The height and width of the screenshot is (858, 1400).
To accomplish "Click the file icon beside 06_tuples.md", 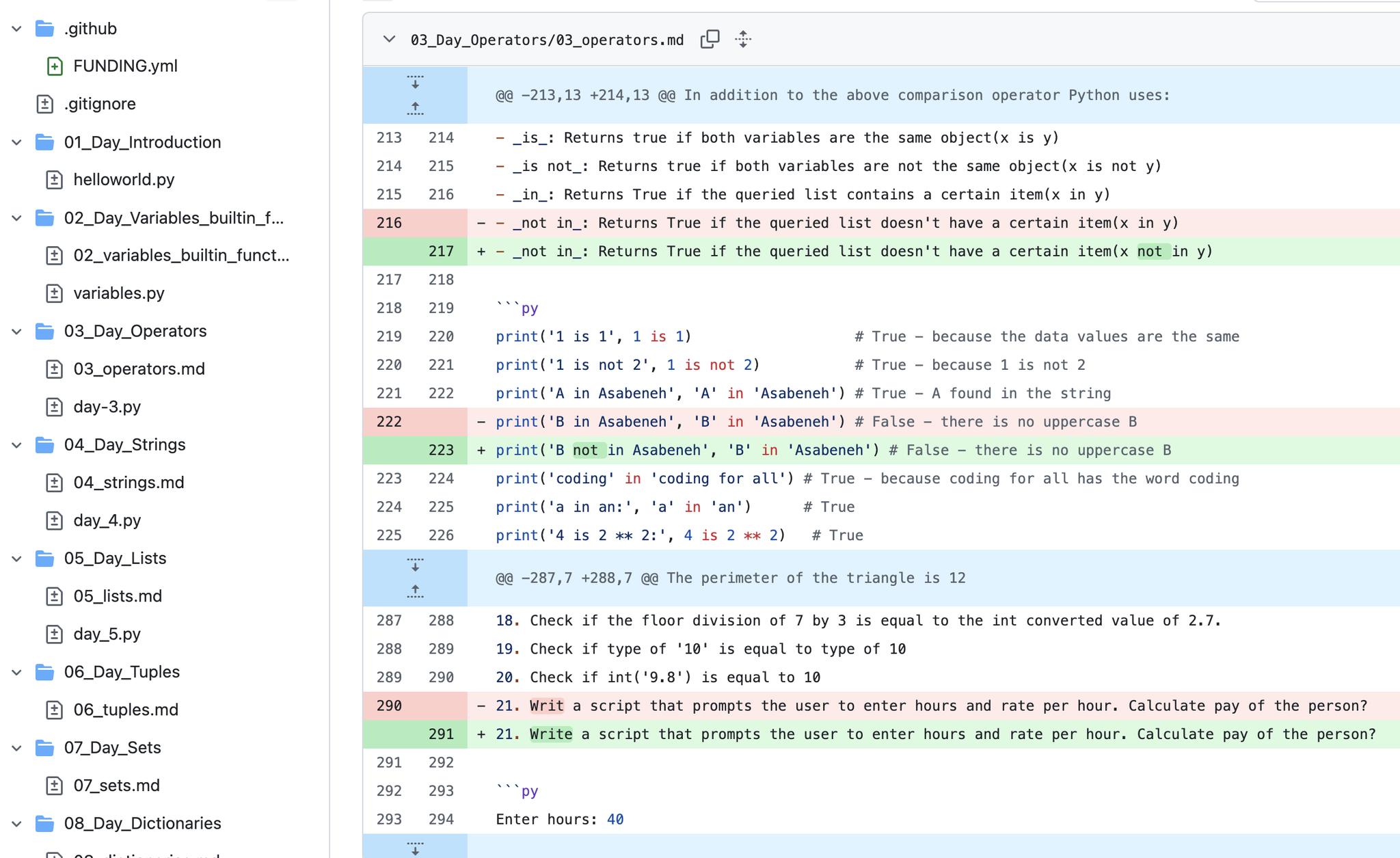I will pyautogui.click(x=55, y=710).
